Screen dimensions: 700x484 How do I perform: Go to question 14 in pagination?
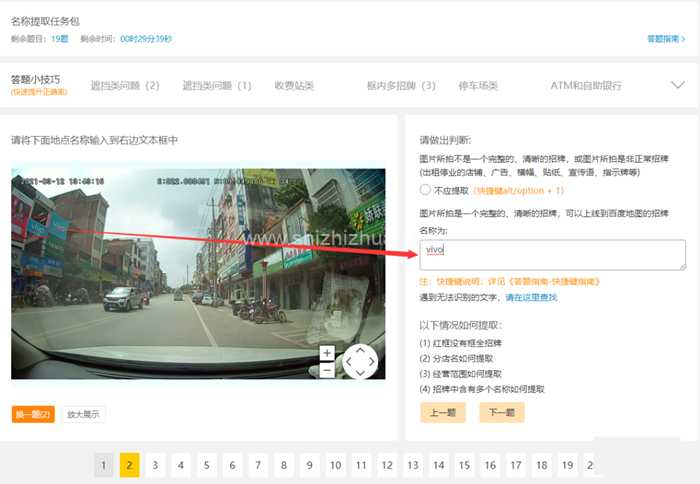tap(439, 465)
